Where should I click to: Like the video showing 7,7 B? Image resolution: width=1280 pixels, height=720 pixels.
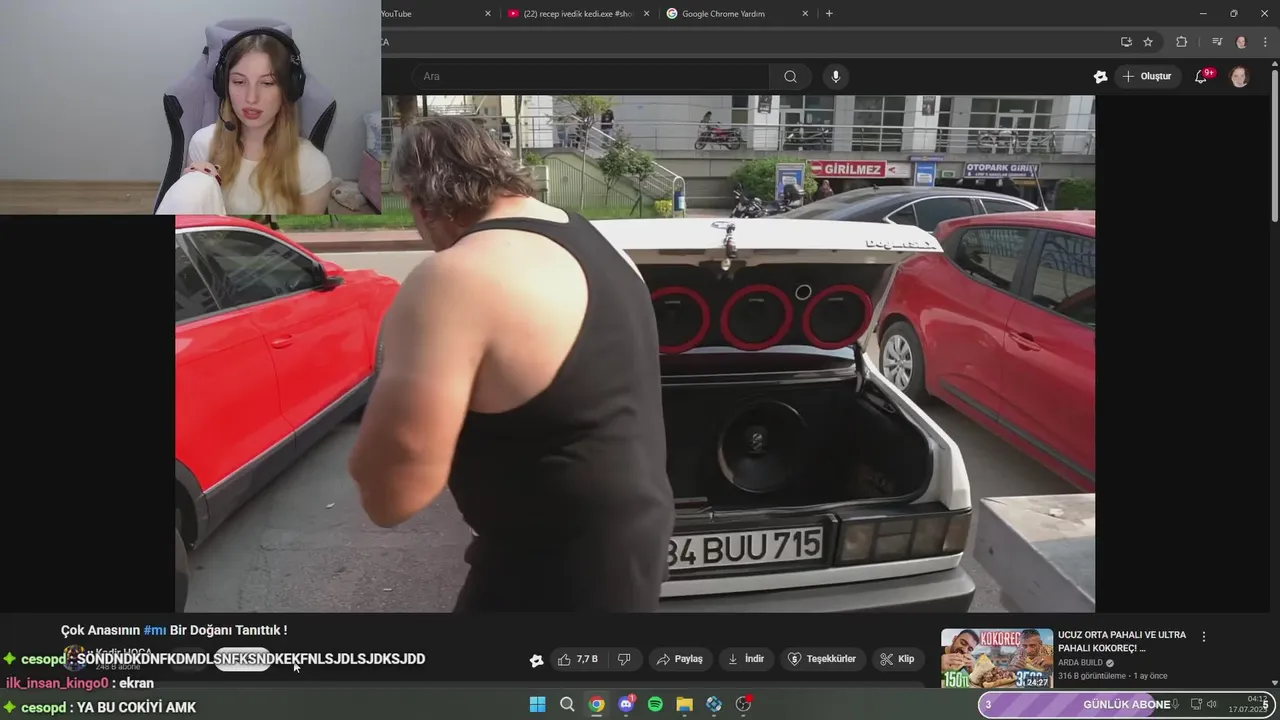pyautogui.click(x=578, y=659)
